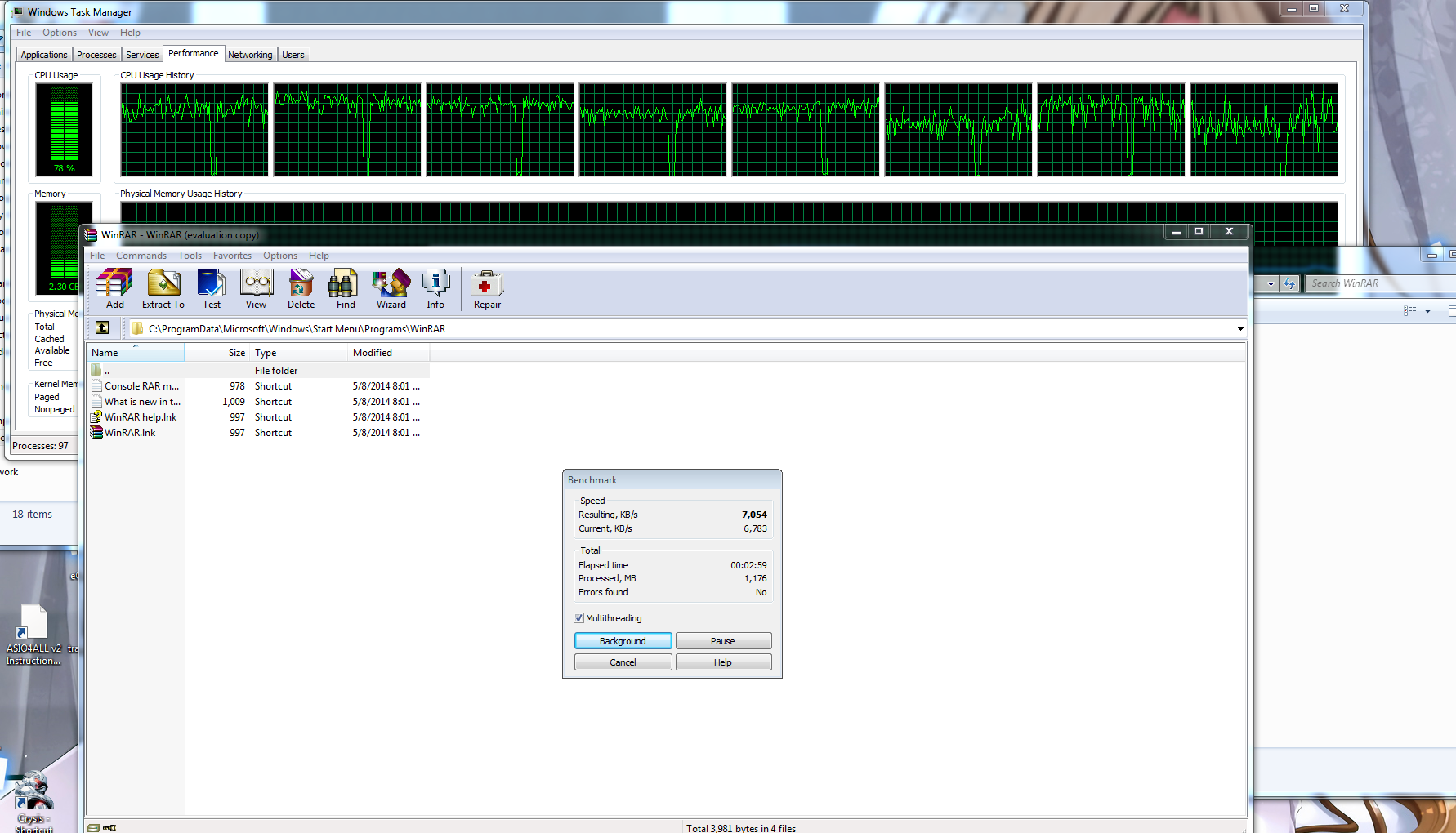Click the 'WinRAR help.lnk' file name

[141, 417]
